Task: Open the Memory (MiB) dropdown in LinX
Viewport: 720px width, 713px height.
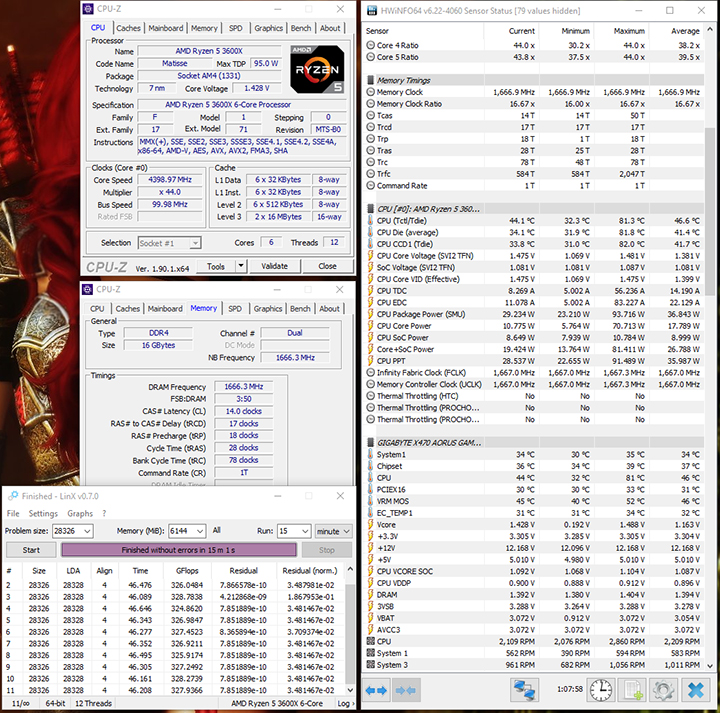Action: (200, 531)
